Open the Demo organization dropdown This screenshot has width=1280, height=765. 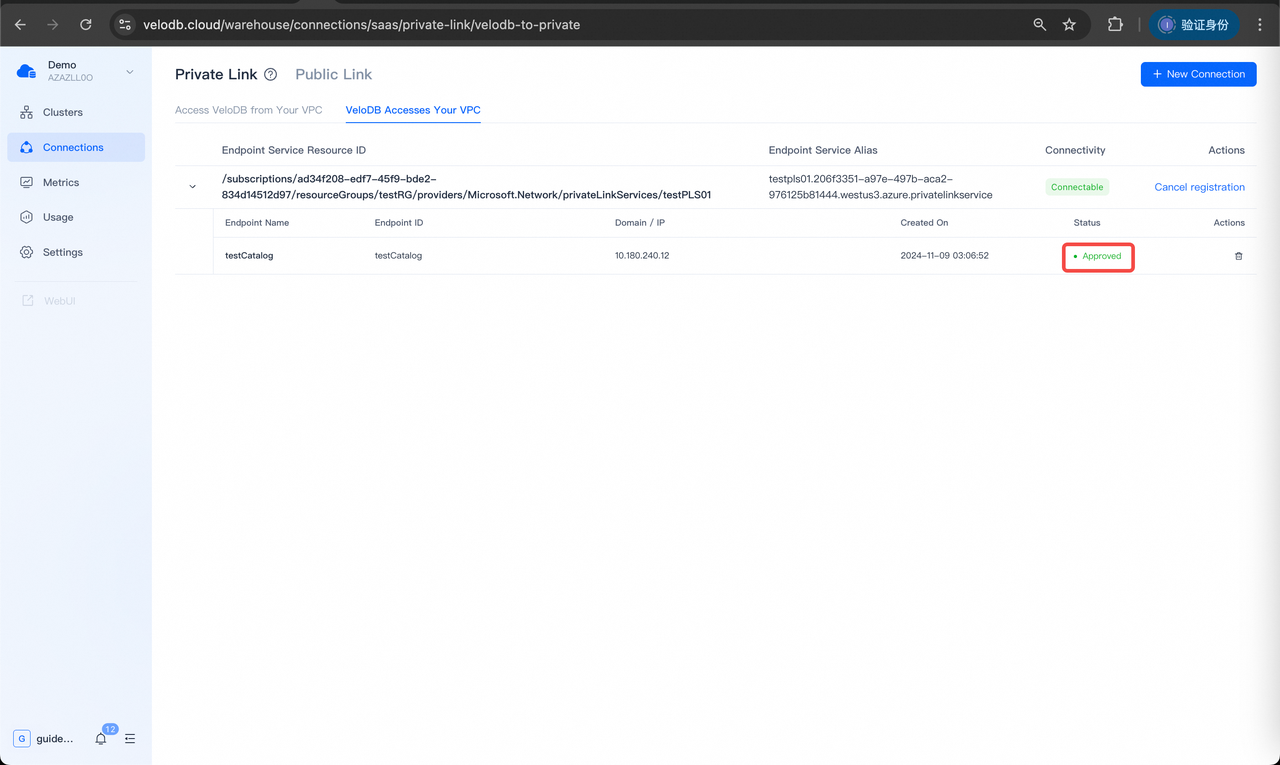[x=129, y=72]
